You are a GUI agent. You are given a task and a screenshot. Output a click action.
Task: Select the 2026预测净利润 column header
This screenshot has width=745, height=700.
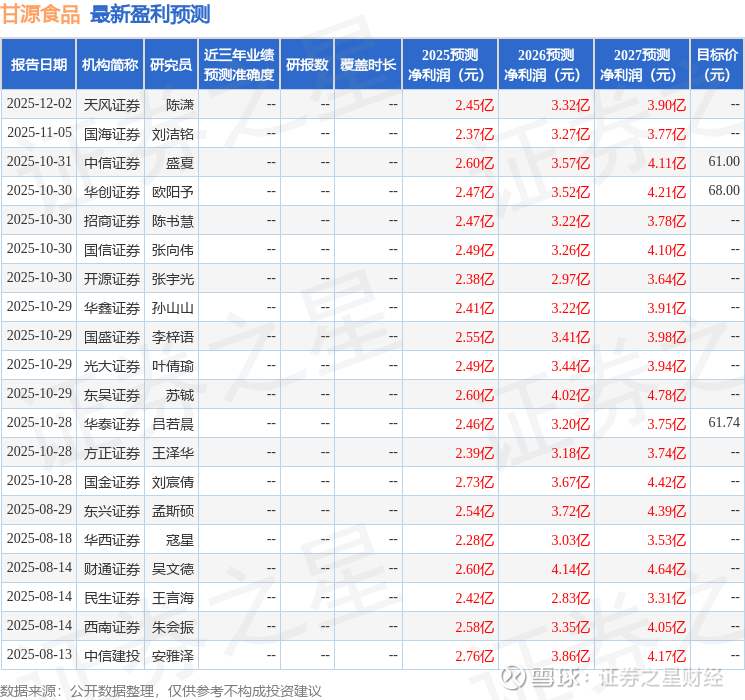546,64
